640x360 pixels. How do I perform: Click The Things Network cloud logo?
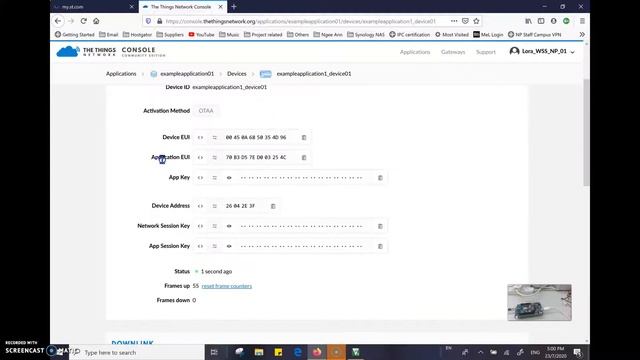pos(68,52)
